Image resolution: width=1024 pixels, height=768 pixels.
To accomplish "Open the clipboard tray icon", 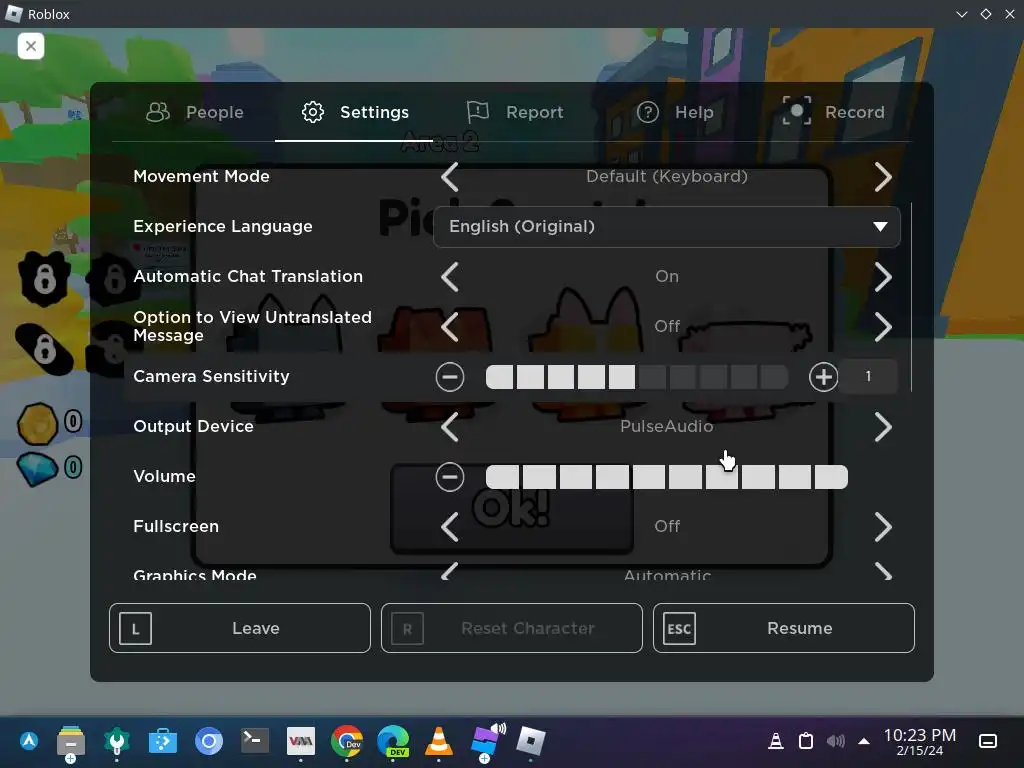I will click(x=806, y=741).
